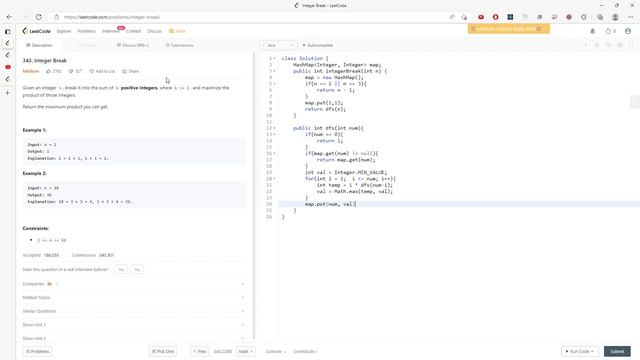
Task: Fold line 1 class Solution arrow
Action: pyautogui.click(x=274, y=58)
